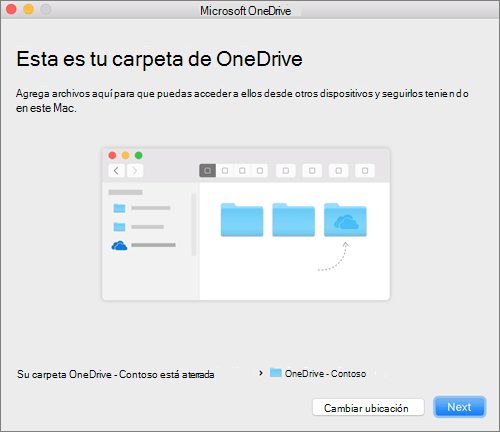
Task: Click the heading 'Esta es tu carpeta de OneDrive'
Action: tap(159, 59)
